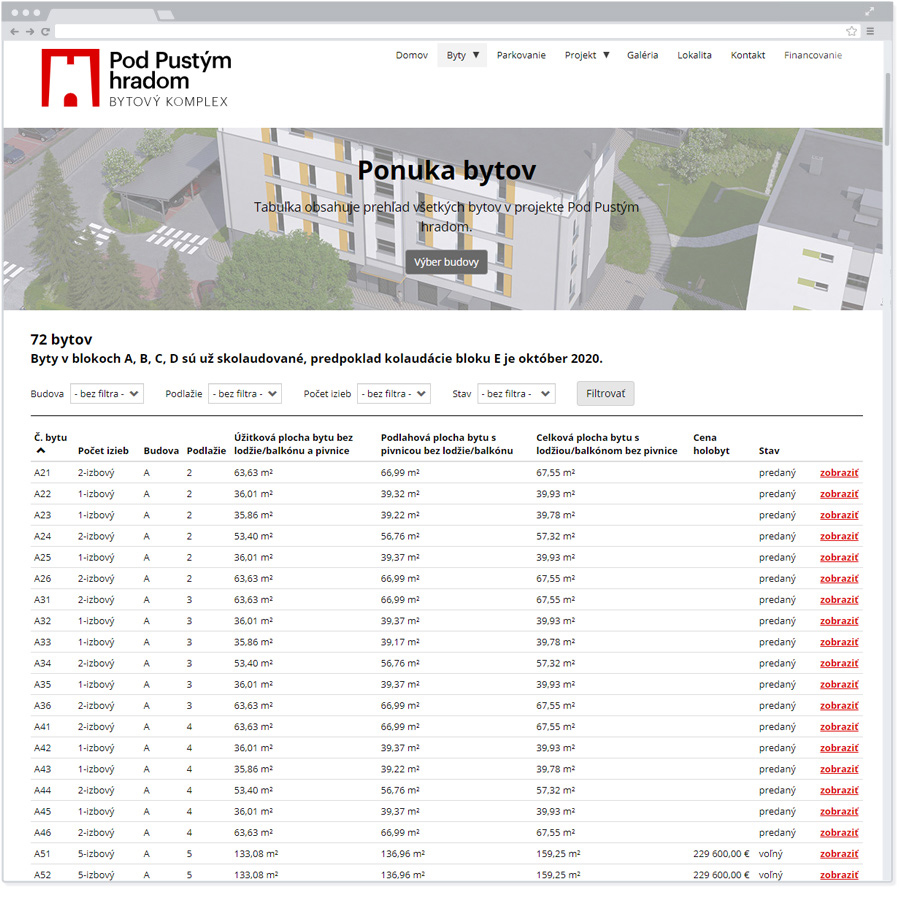
Task: Click the browser back arrow
Action: (14, 32)
